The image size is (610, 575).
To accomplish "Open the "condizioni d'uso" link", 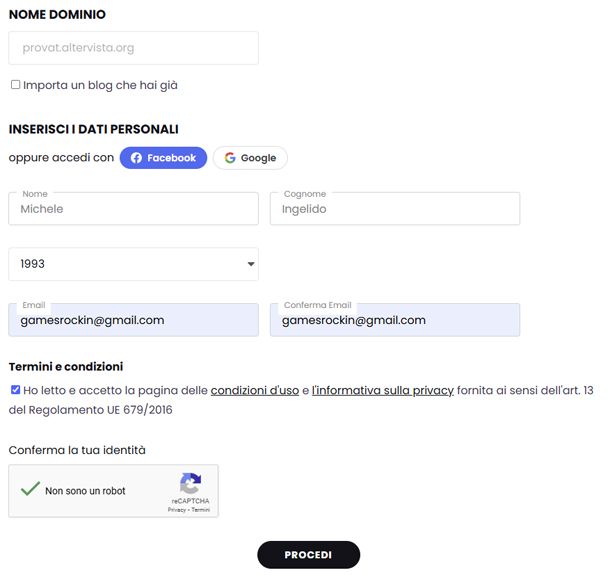I will [254, 390].
